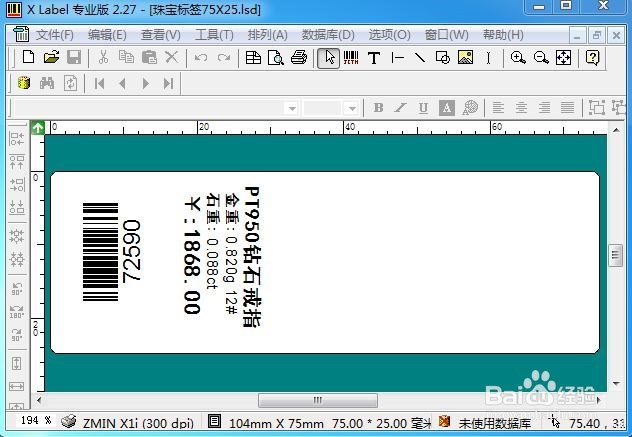632x437 pixels.
Task: Select the text tool
Action: pos(374,58)
